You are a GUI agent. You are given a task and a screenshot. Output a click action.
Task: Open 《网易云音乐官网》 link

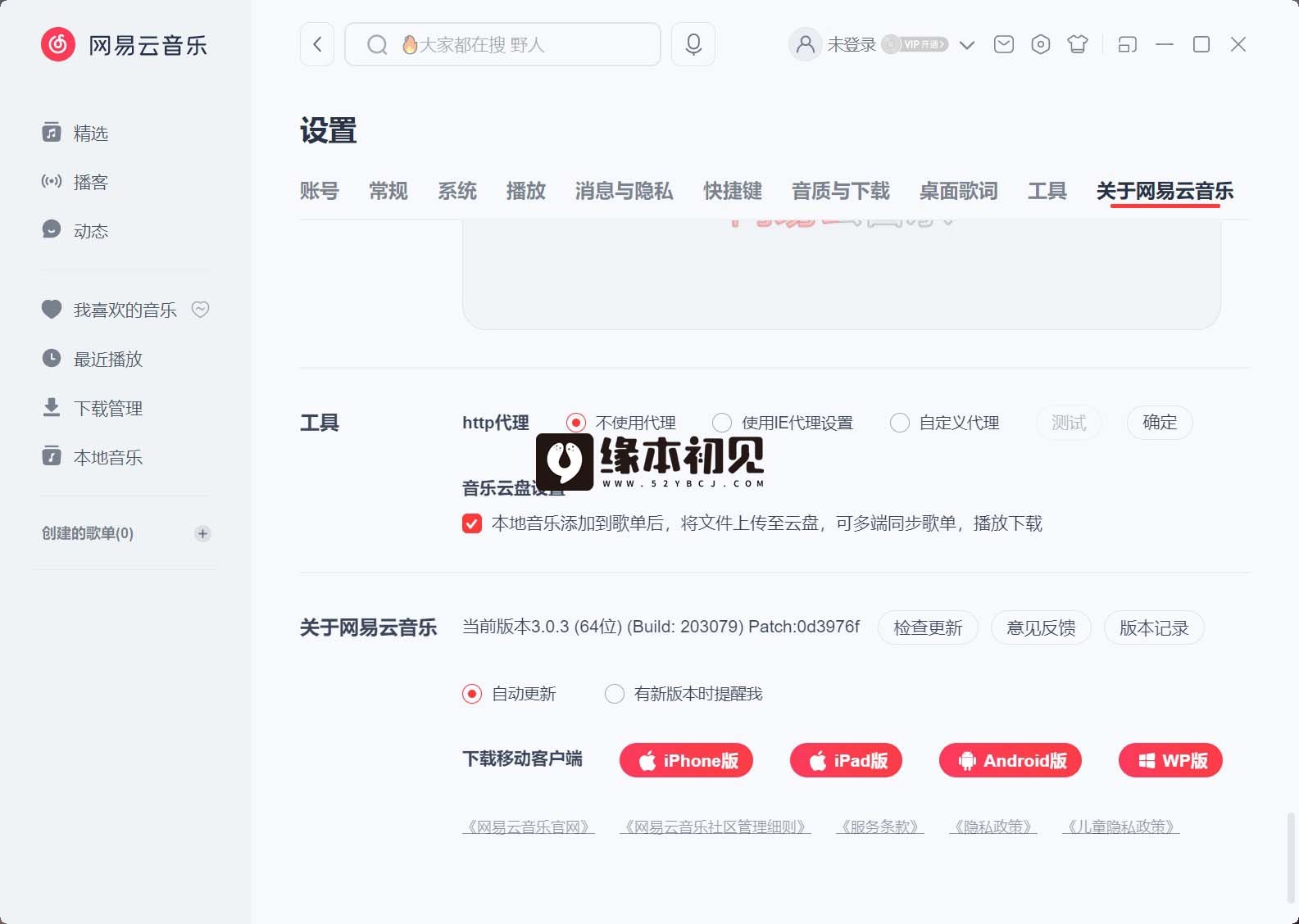[x=529, y=827]
